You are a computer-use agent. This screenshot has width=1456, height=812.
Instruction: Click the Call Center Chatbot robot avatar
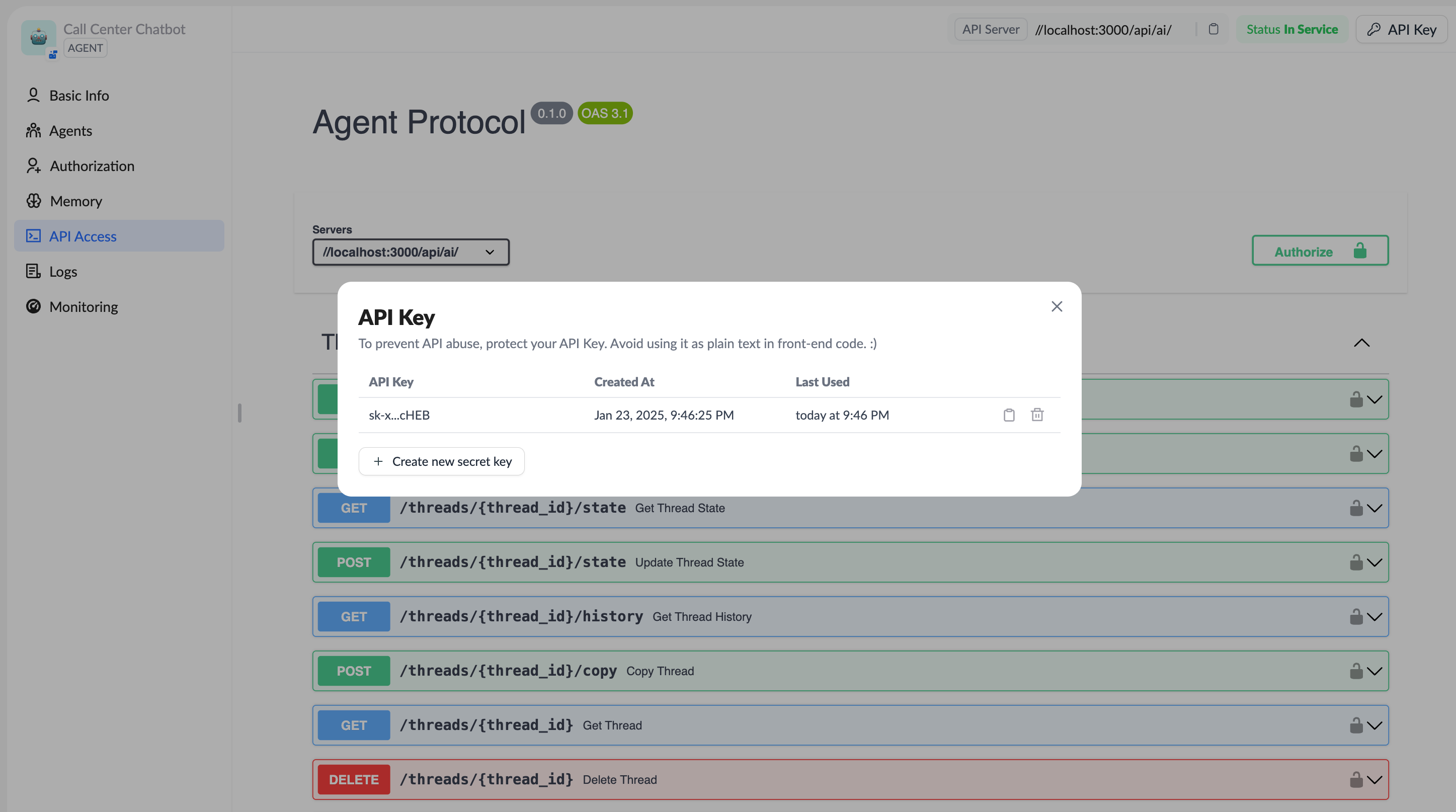coord(38,37)
